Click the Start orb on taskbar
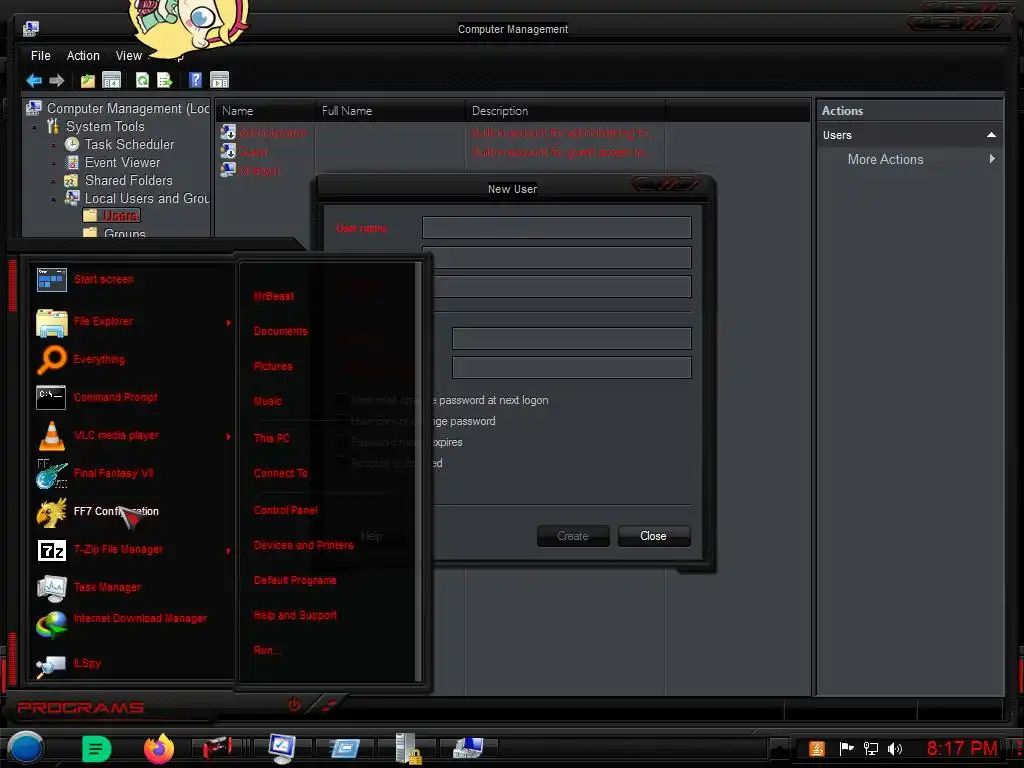Viewport: 1024px width, 768px height. tap(26, 748)
